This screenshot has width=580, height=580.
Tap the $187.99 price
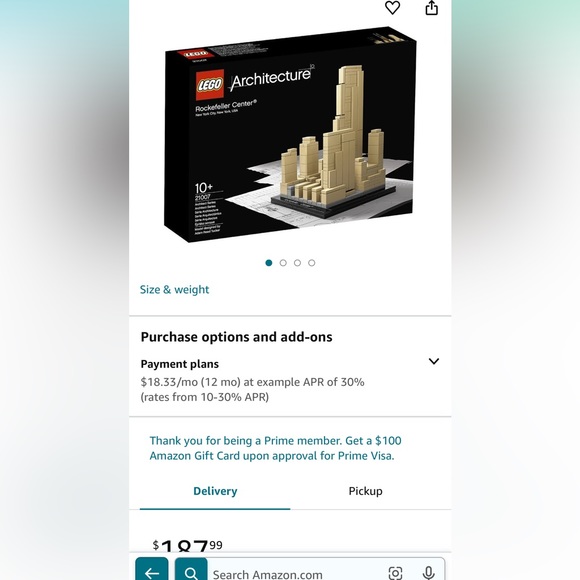point(188,545)
